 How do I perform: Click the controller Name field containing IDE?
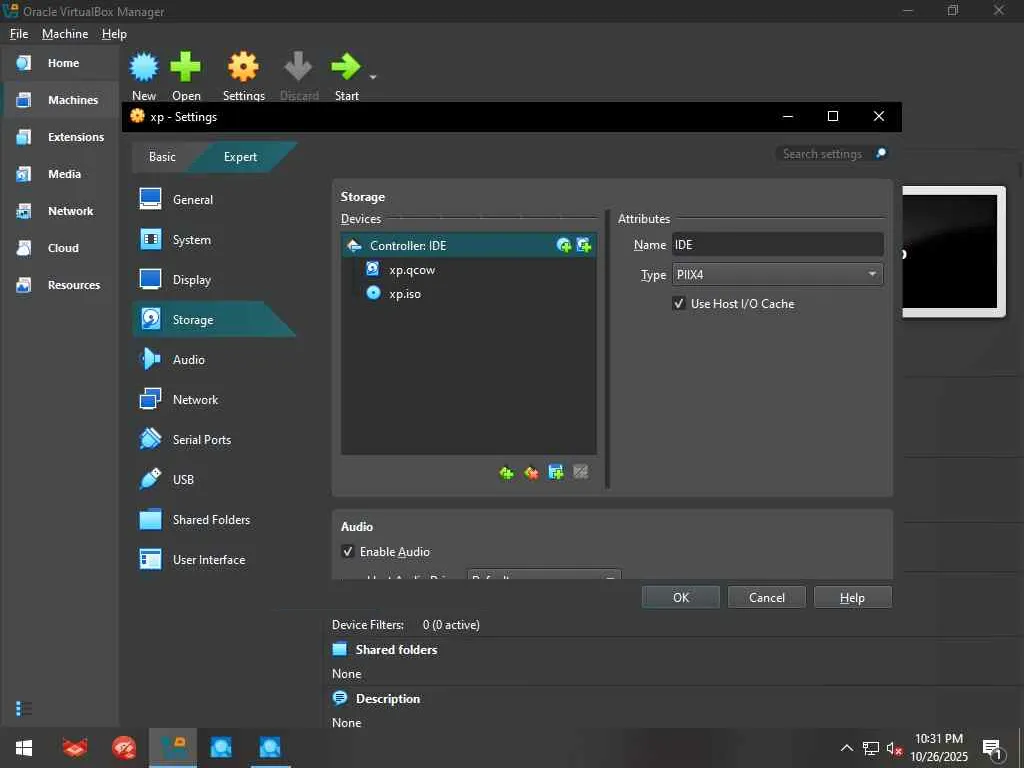click(778, 245)
